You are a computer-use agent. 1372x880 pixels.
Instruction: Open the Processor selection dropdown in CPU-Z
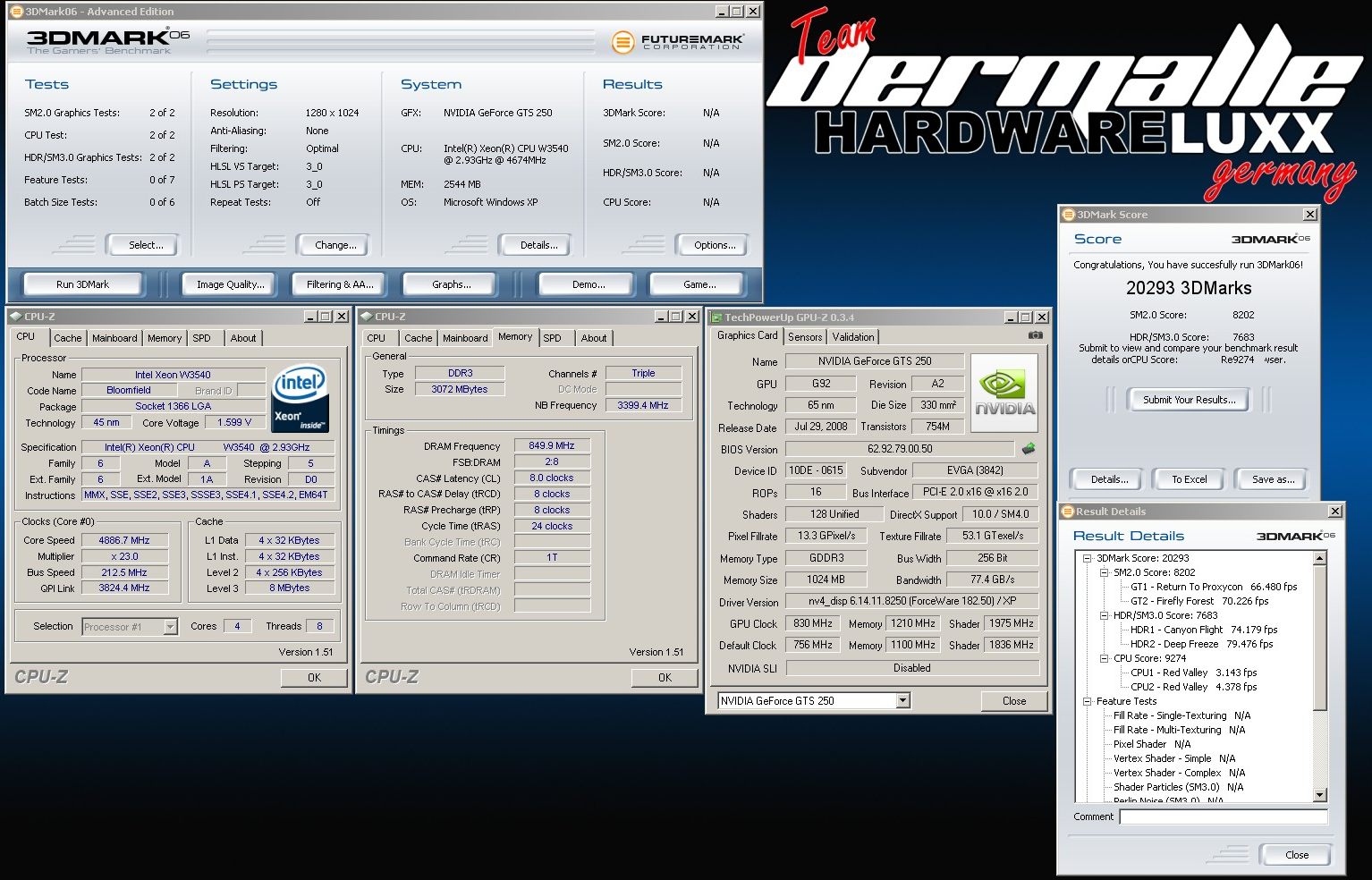click(170, 627)
